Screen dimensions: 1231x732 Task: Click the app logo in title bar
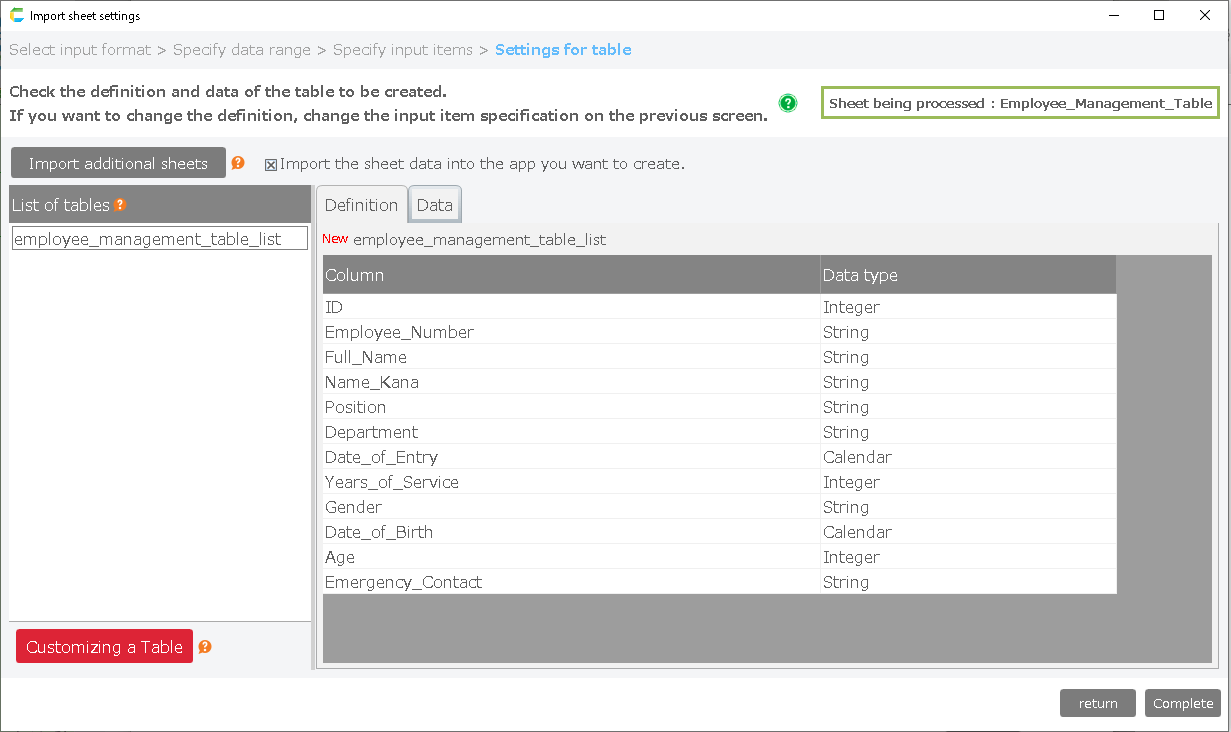[x=16, y=16]
